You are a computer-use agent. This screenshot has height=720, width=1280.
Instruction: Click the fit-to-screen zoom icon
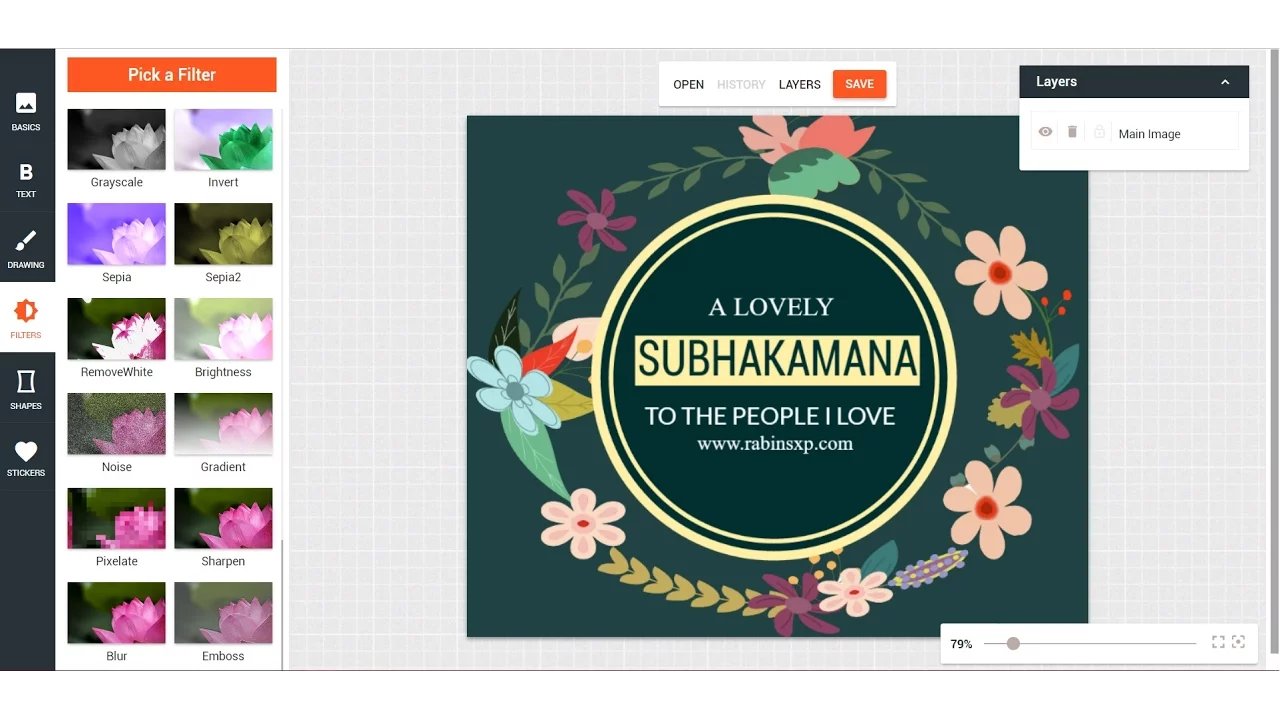tap(1218, 642)
